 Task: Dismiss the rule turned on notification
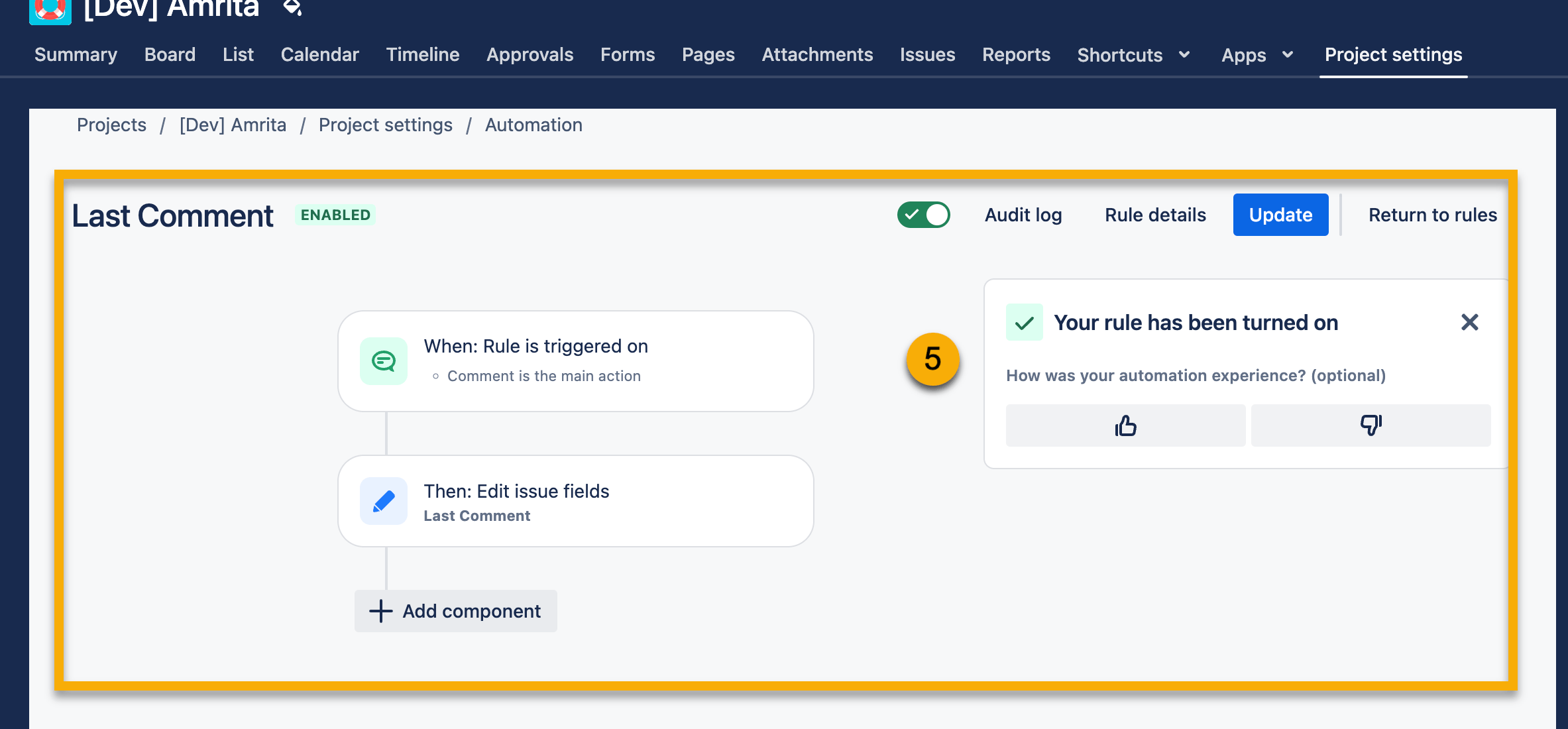(1470, 322)
